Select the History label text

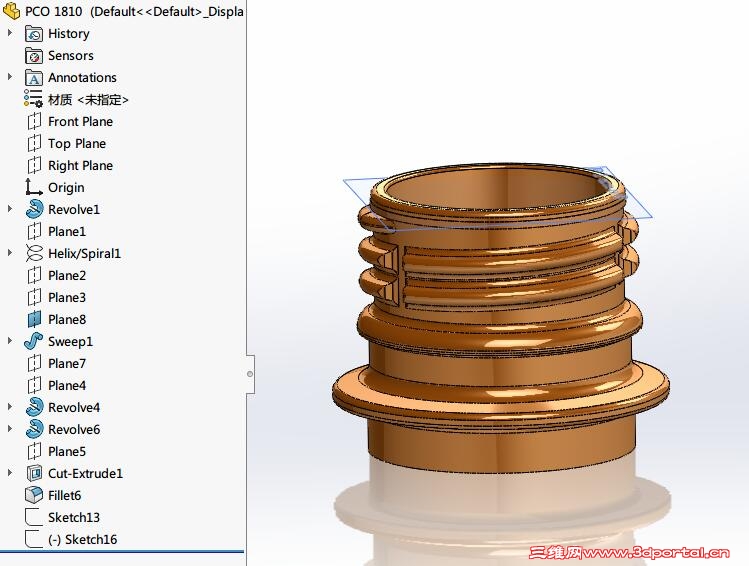(69, 34)
